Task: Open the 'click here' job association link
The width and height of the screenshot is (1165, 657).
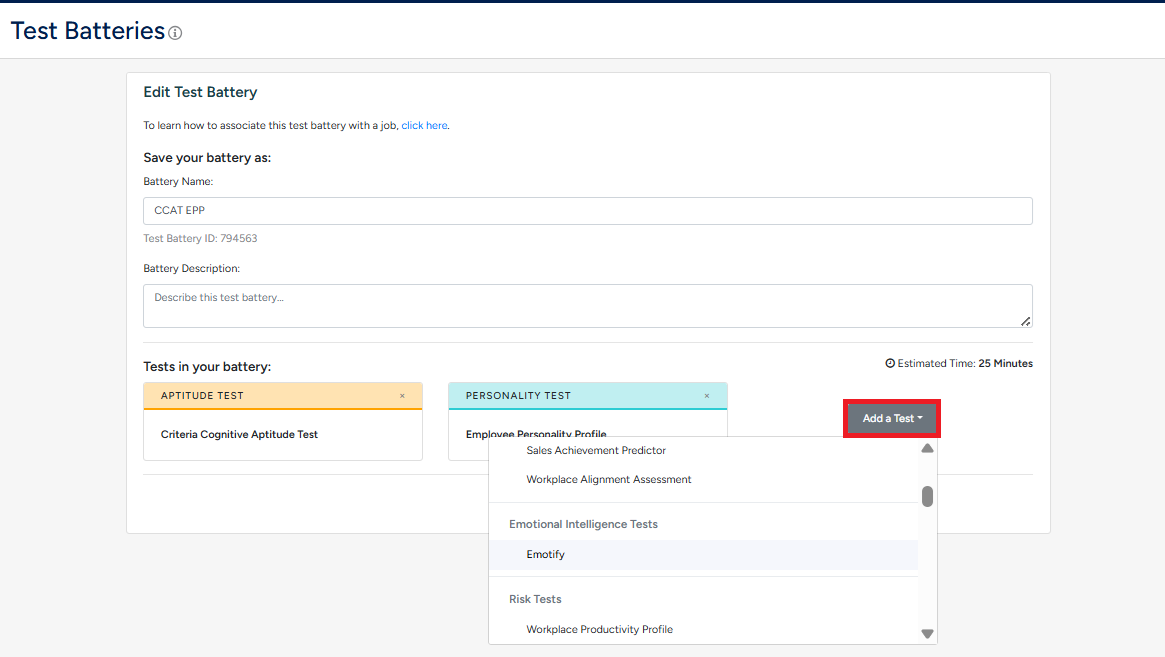Action: tap(424, 126)
